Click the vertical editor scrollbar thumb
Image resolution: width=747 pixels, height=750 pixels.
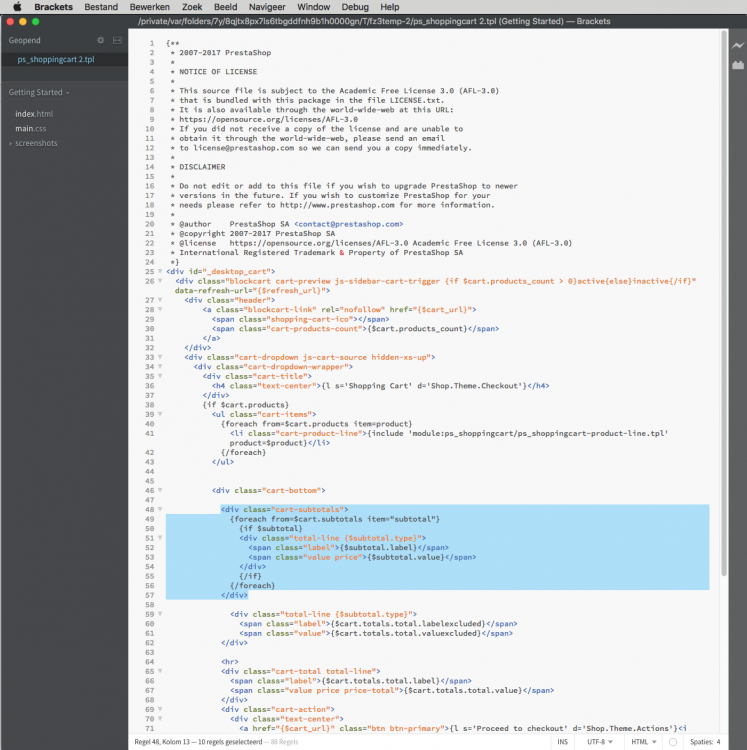point(724,303)
